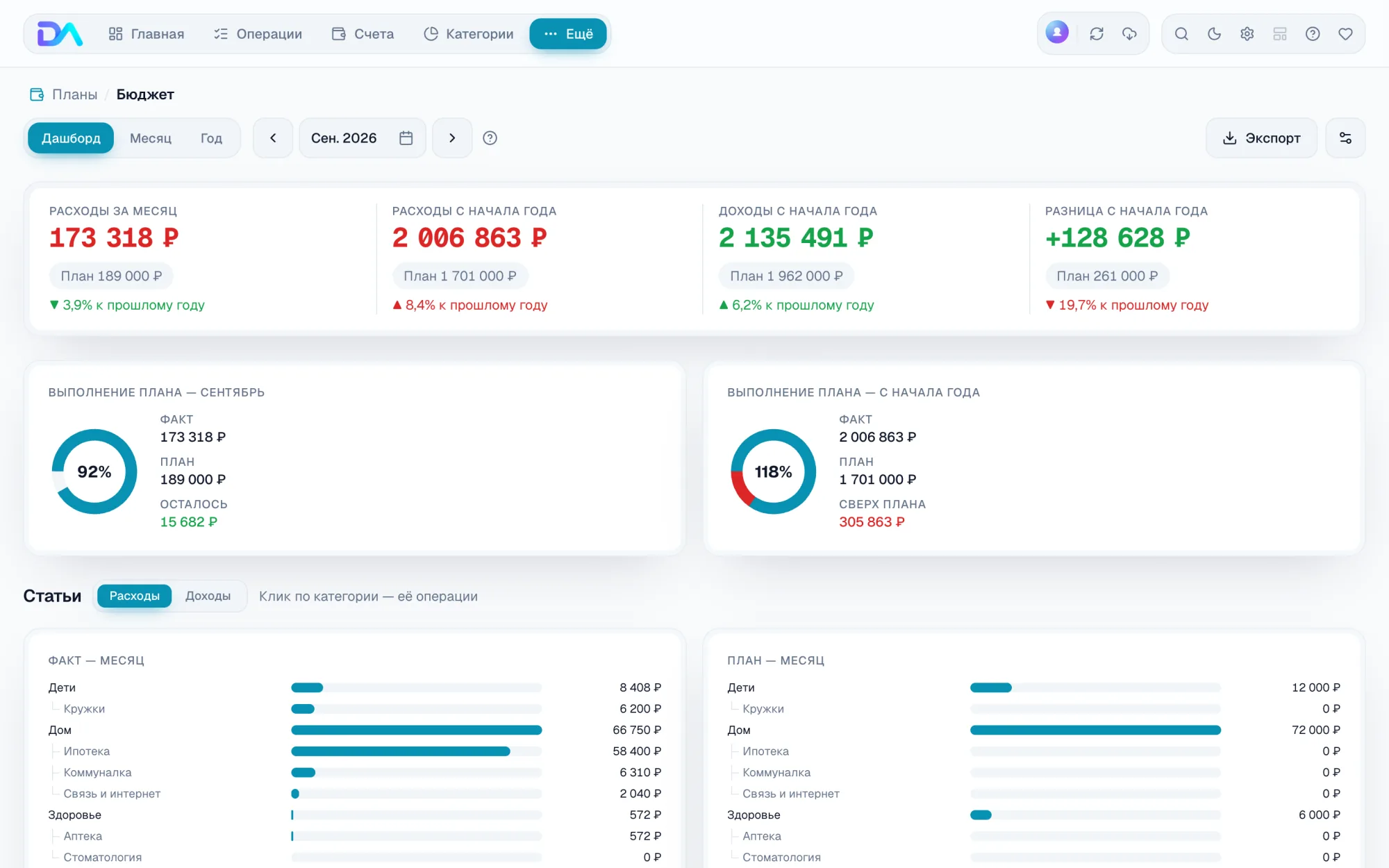
Task: Open Кружки category in План — месяц
Action: [763, 709]
